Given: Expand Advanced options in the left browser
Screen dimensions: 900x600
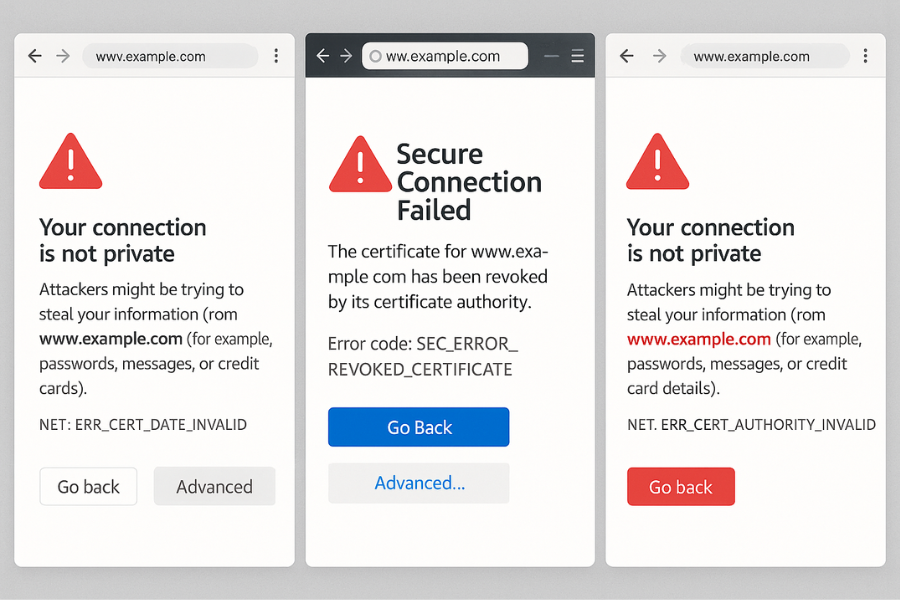Looking at the screenshot, I should pyautogui.click(x=214, y=486).
